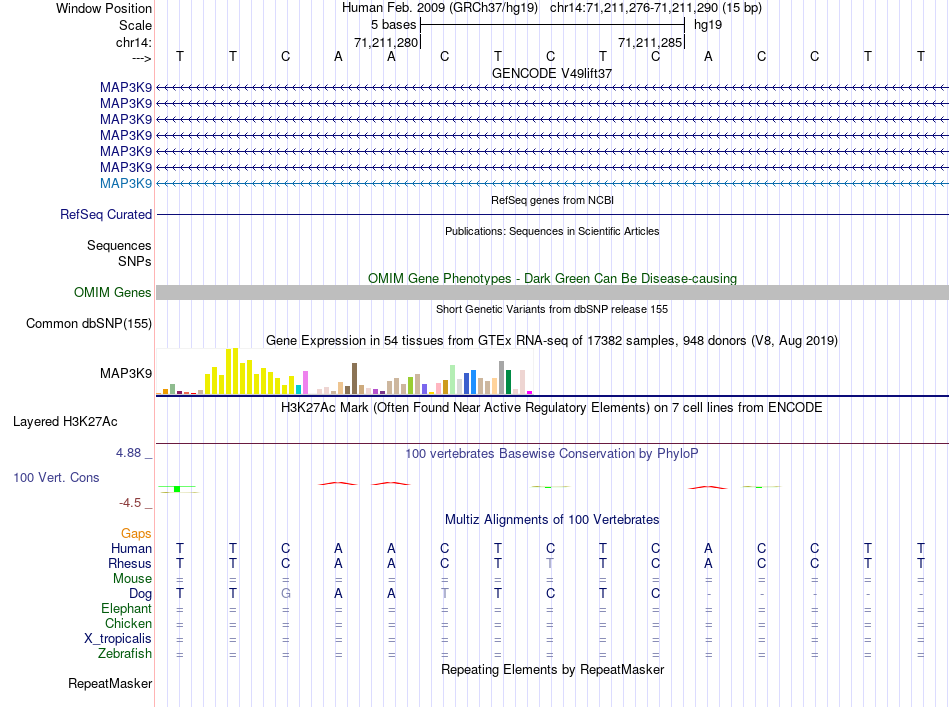Click the brown GTEx expression bar
The image size is (950, 707).
[x=354, y=379]
